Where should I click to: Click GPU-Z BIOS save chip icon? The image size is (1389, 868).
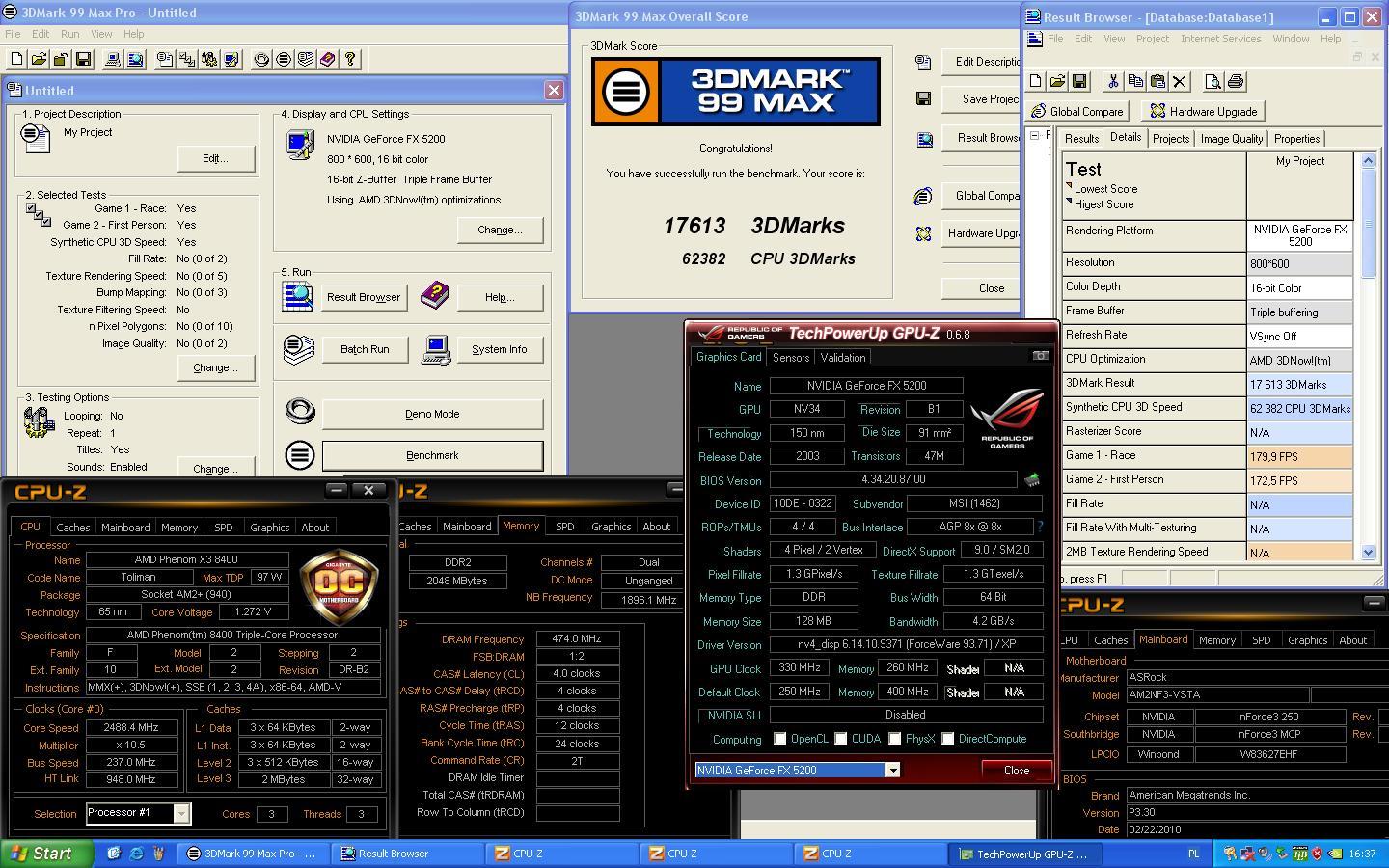pos(1032,479)
